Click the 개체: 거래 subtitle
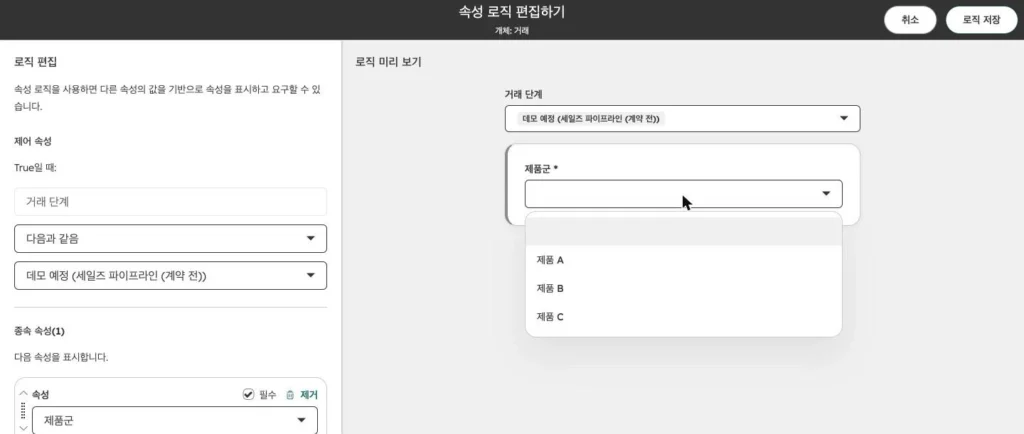Viewport: 1024px width, 434px height. 512,31
